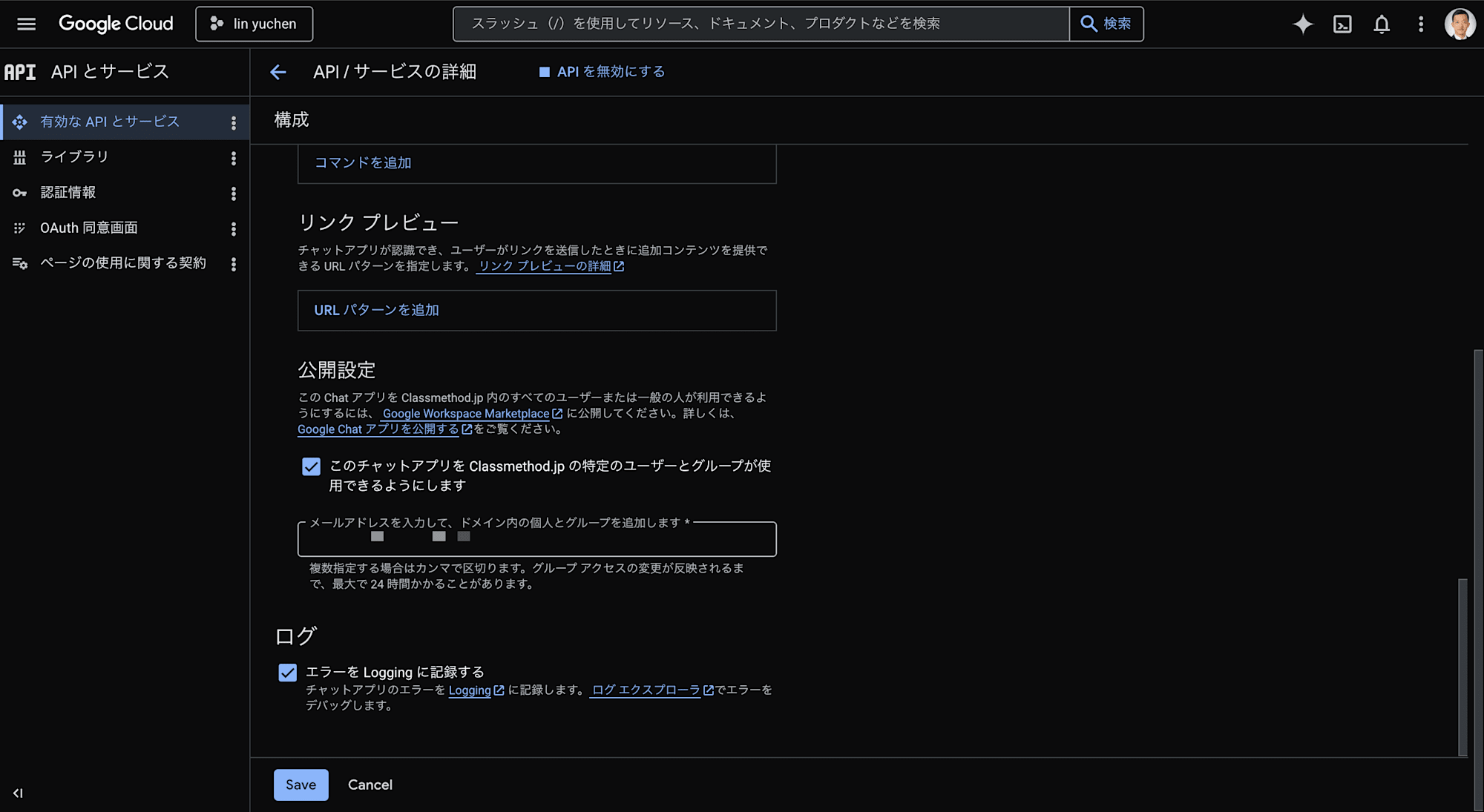Open more options for ページの使用に関する契約

(234, 264)
